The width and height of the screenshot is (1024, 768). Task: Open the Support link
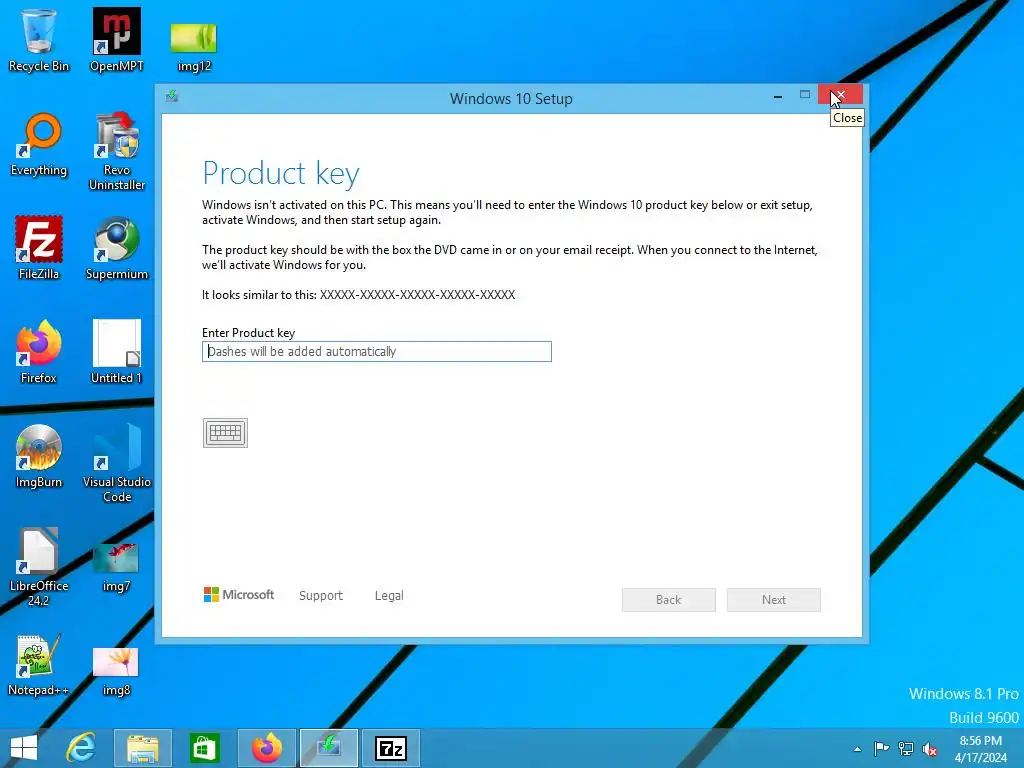click(x=321, y=596)
